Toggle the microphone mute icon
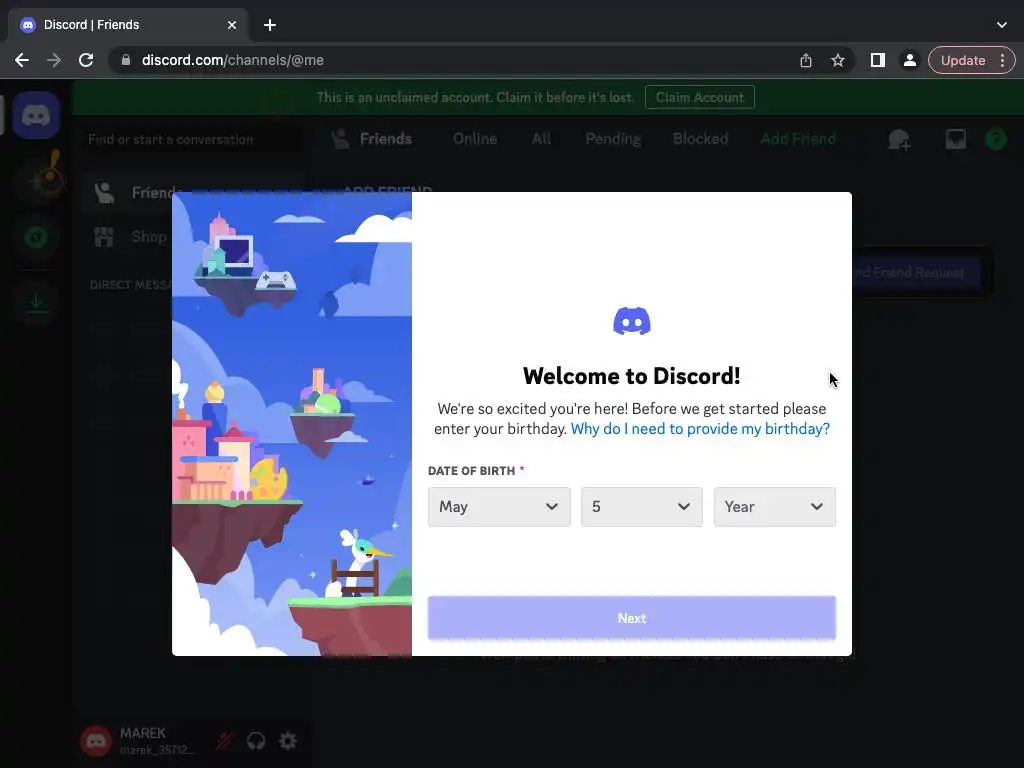 (224, 741)
